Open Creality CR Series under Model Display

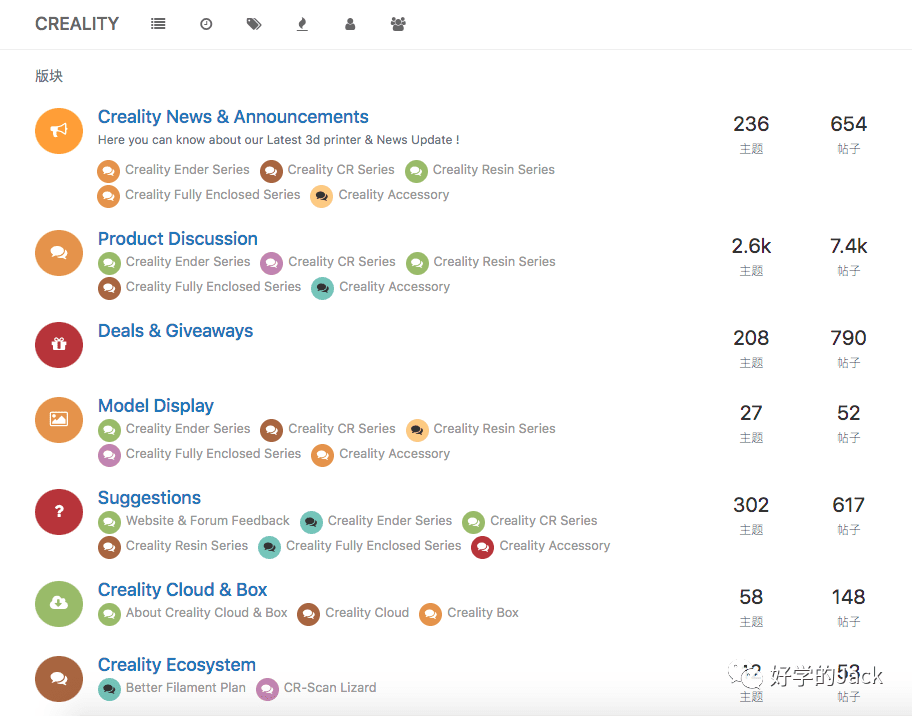[x=341, y=429]
